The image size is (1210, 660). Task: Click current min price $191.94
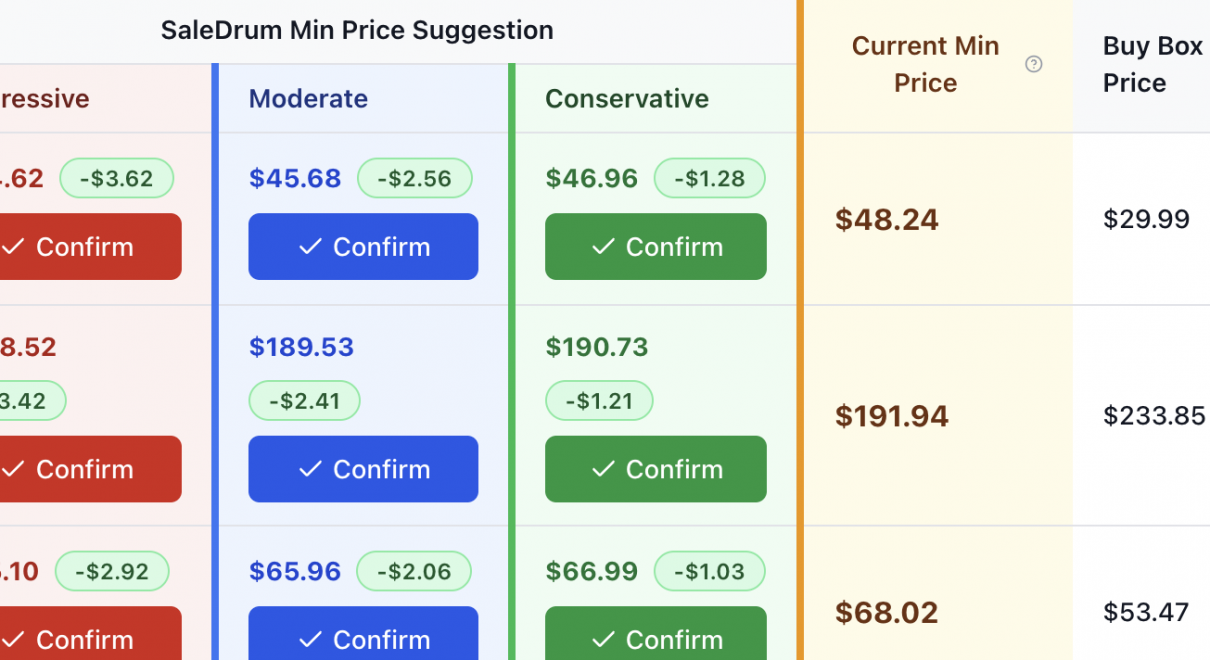[x=892, y=416]
